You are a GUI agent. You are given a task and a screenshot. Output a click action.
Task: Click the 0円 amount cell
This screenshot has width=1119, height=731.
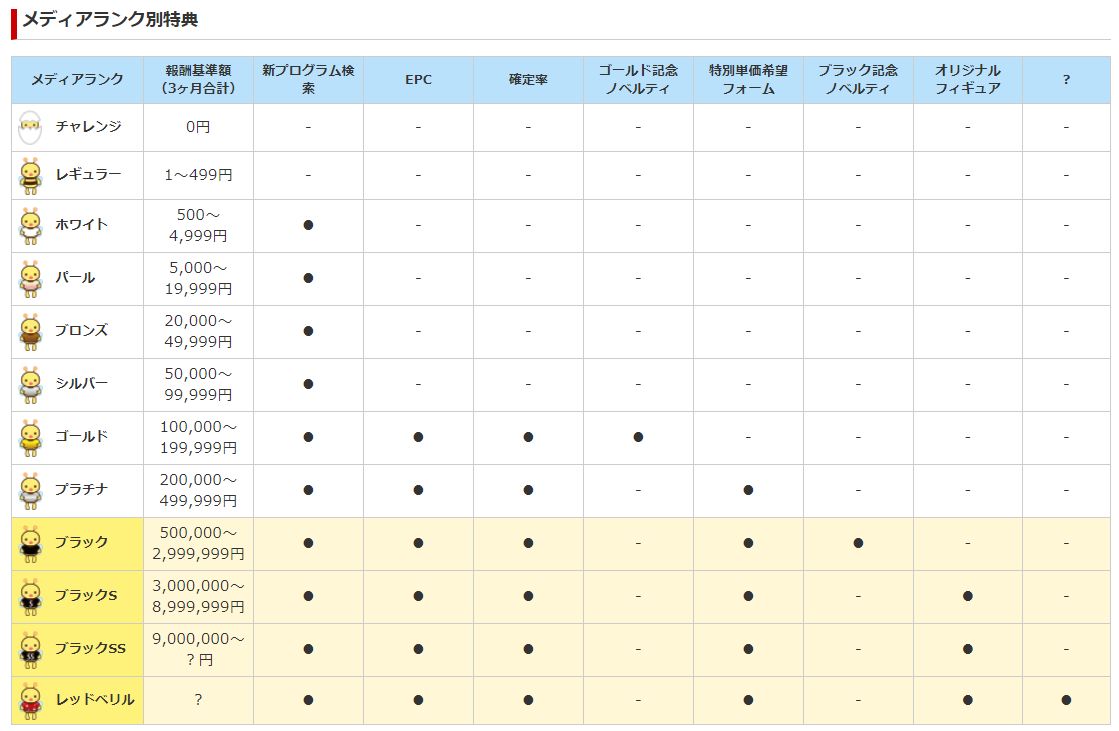pos(198,127)
